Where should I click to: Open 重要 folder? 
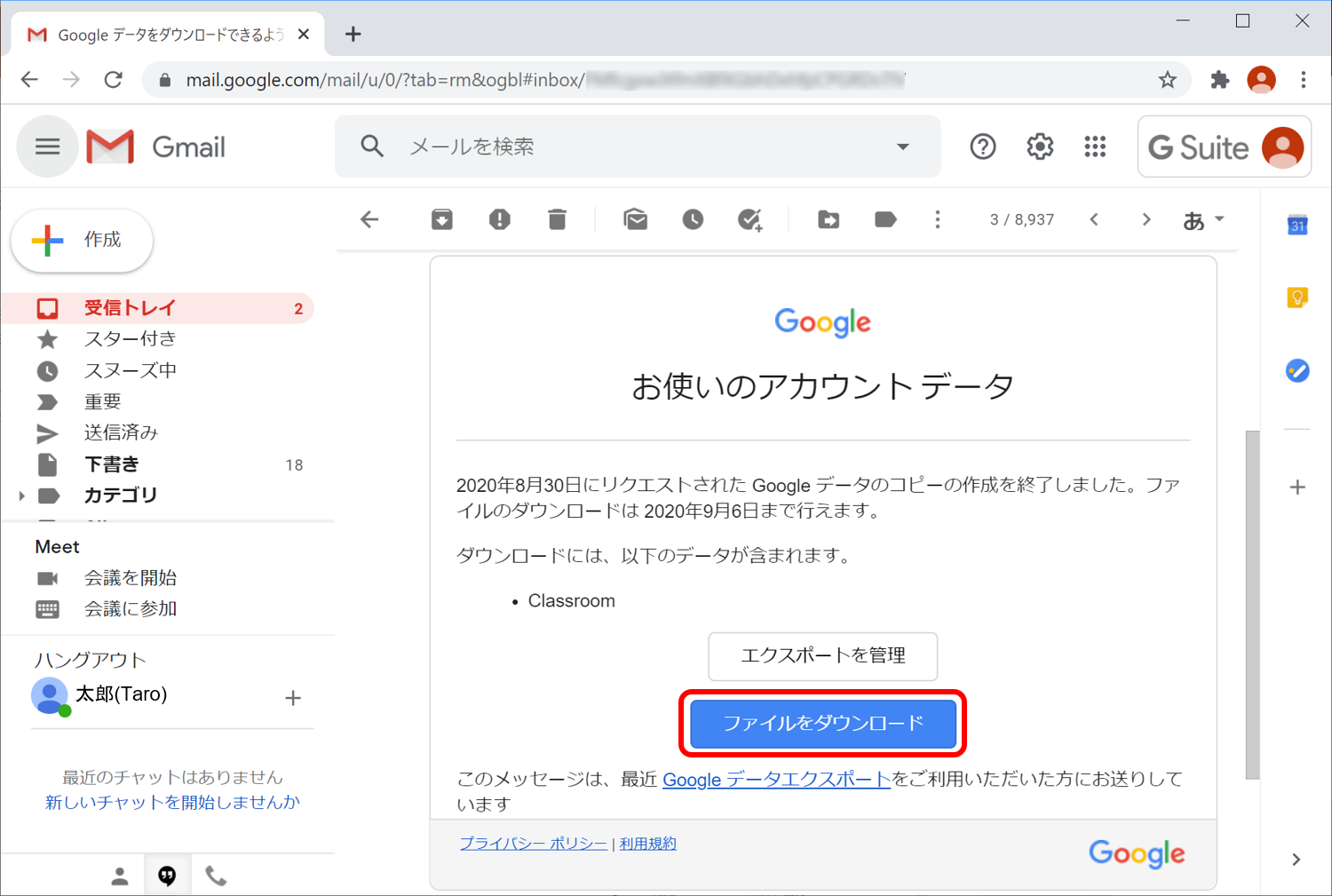pyautogui.click(x=102, y=401)
